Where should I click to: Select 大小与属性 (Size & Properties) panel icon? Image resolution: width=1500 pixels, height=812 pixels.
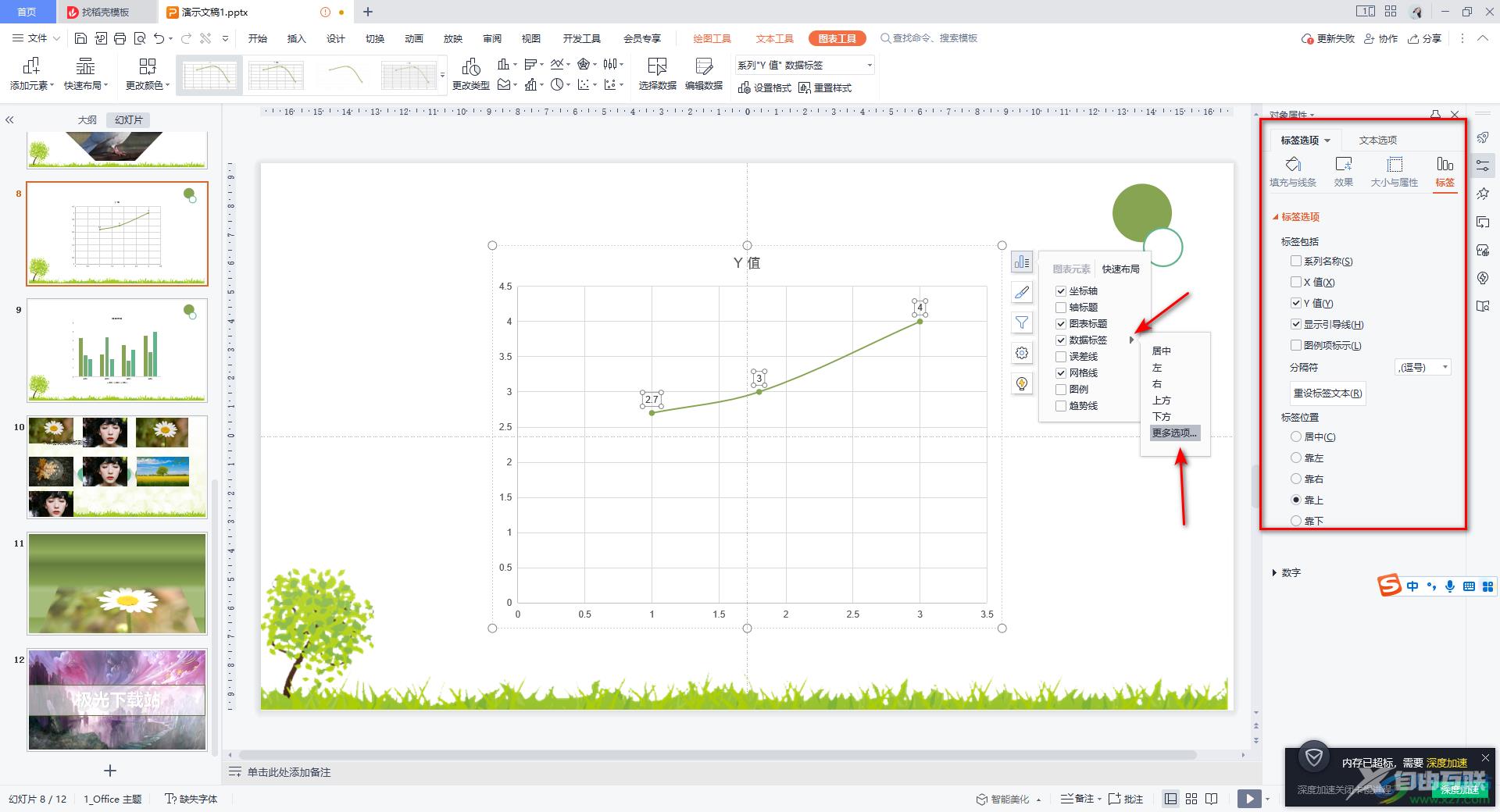1395,172
